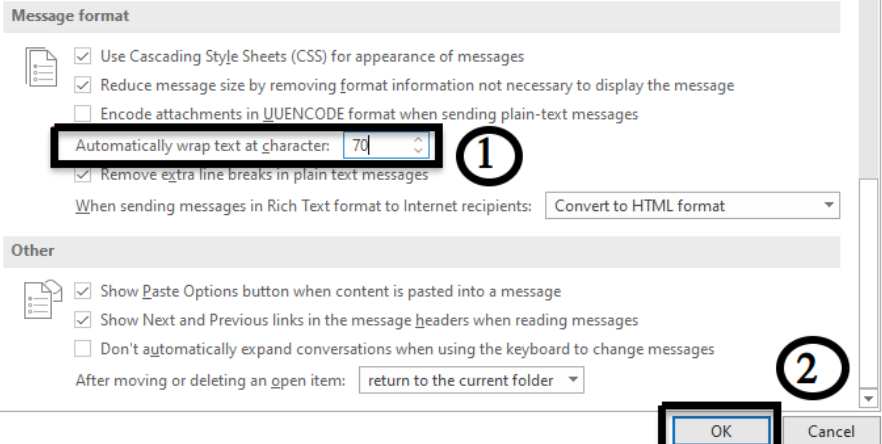Viewport: 882px width, 444px height.
Task: Uncheck Show Paste Options button checkbox
Action: [x=83, y=291]
